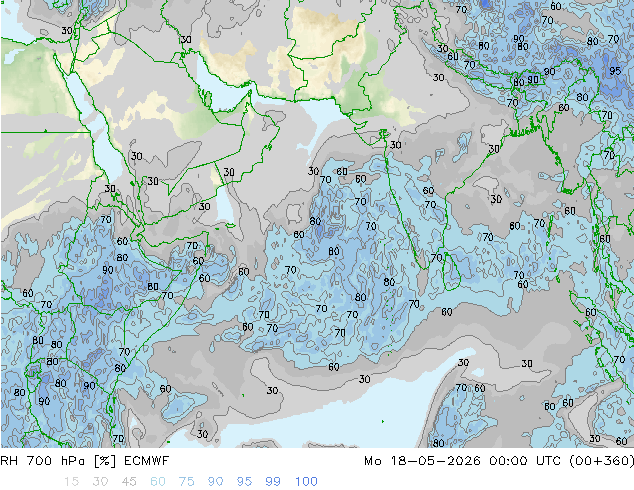Click legend value 60 in the color scale
The image size is (634, 490).
coord(158,482)
